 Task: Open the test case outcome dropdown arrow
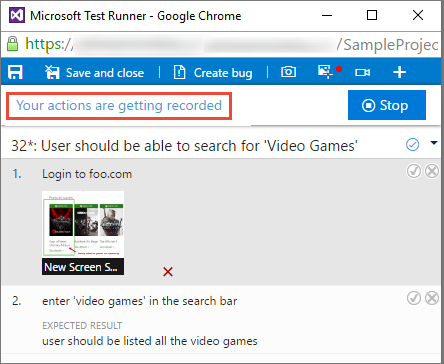434,143
